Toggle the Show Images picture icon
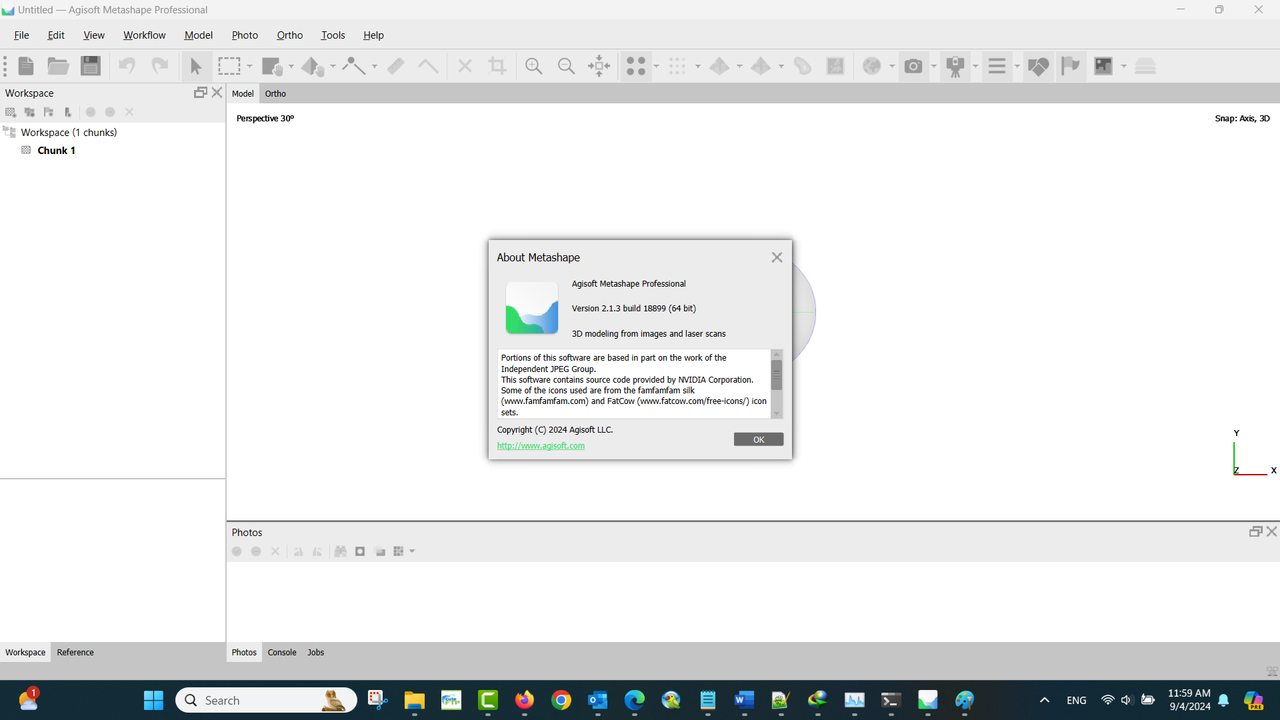 [x=1104, y=66]
